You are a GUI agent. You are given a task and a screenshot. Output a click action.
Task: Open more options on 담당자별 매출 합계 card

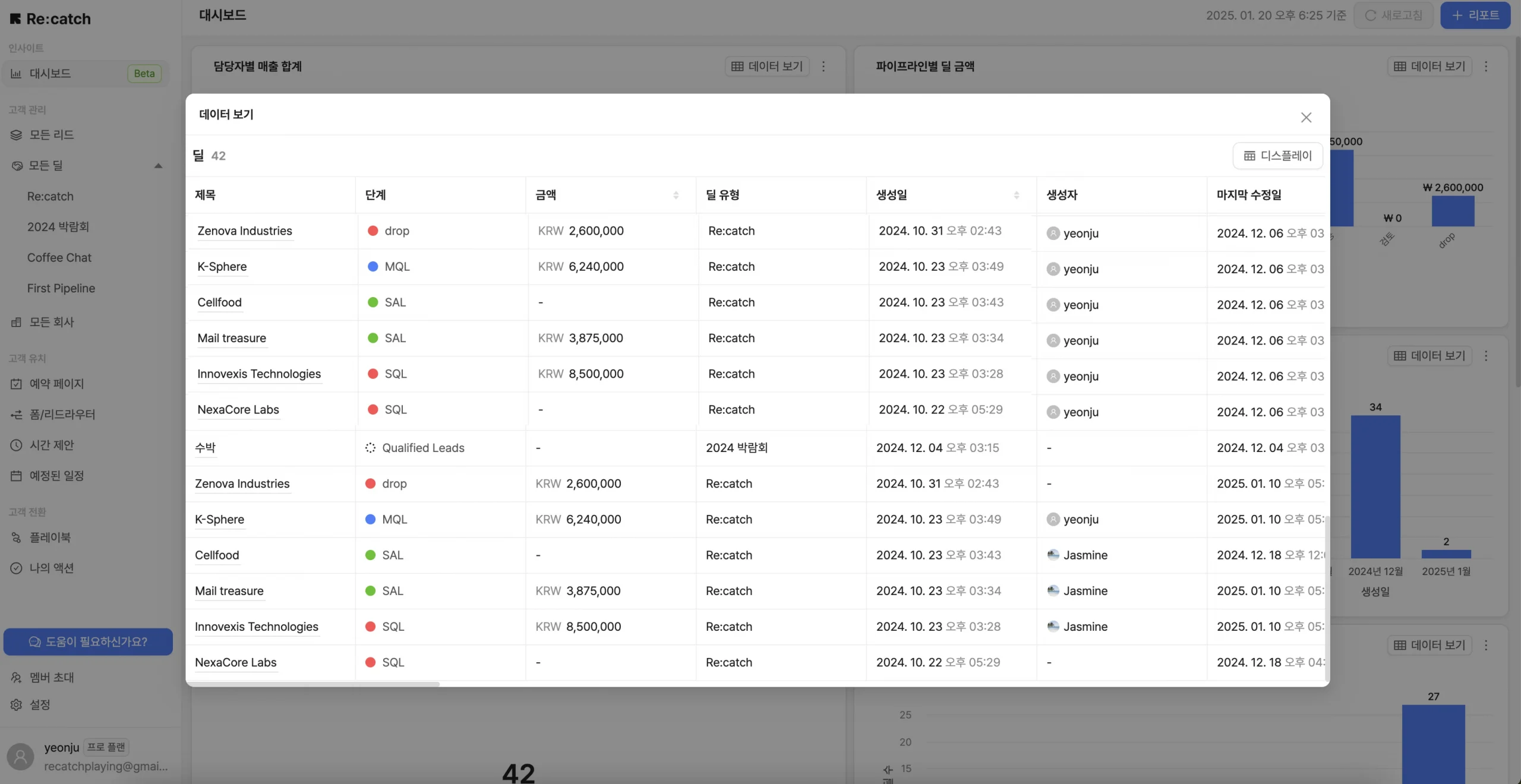coord(823,67)
